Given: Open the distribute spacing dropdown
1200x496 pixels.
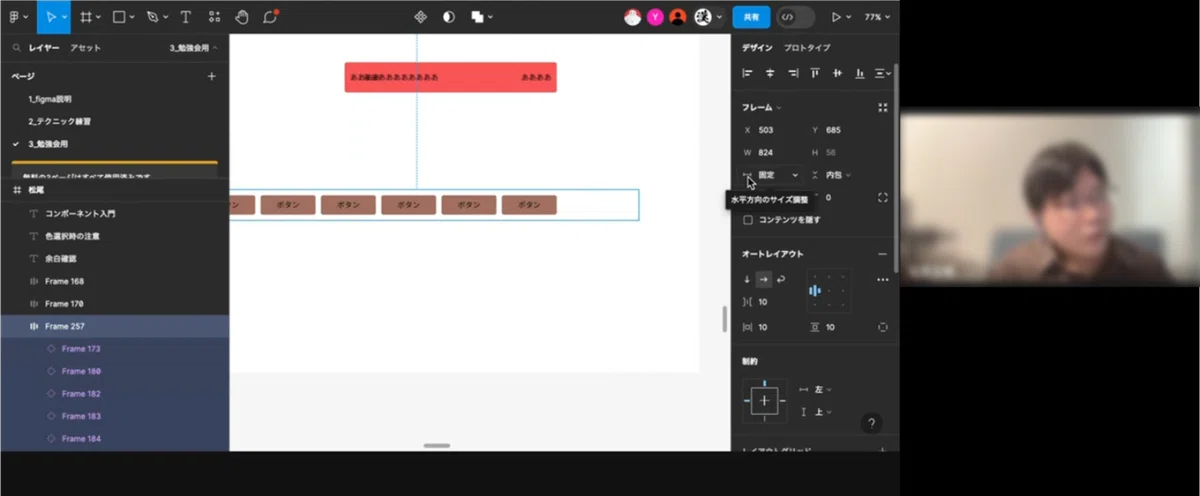Looking at the screenshot, I should (883, 73).
